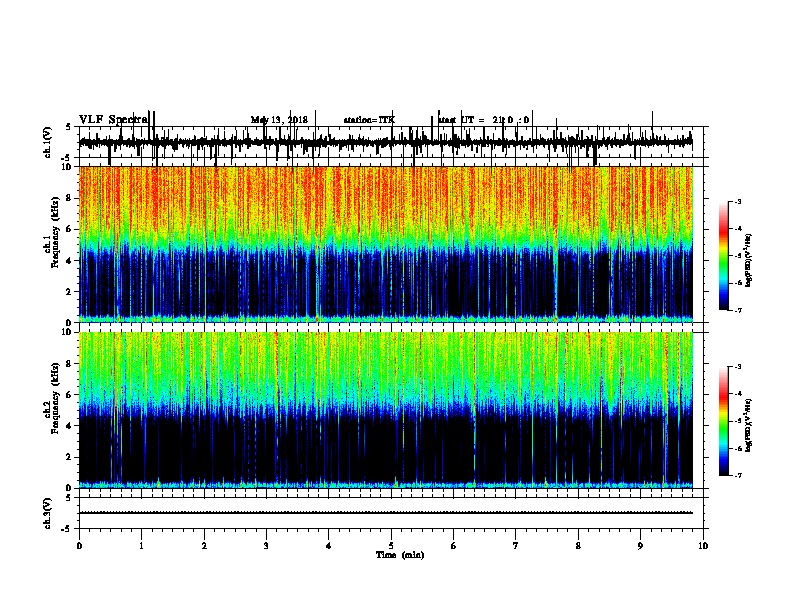The image size is (792, 612).
Task: Click the '-7' label on ch.2 colorbar
Action: pos(738,475)
